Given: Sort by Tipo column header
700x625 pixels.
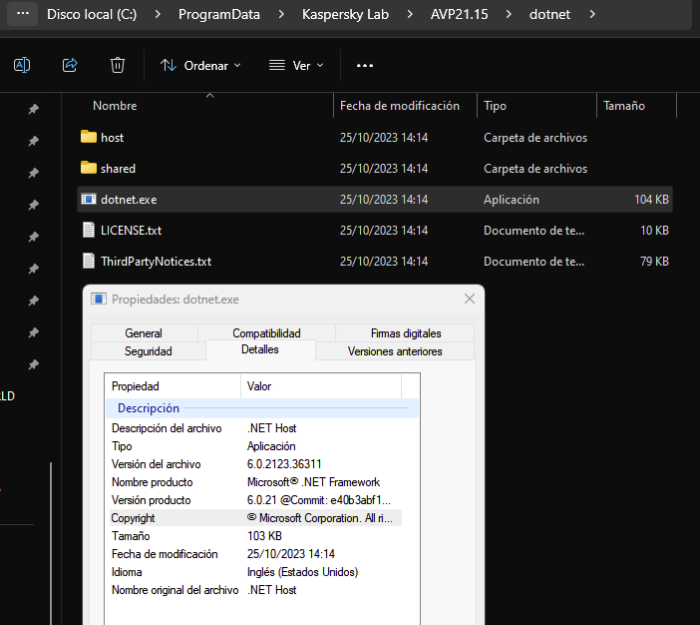Looking at the screenshot, I should point(495,106).
